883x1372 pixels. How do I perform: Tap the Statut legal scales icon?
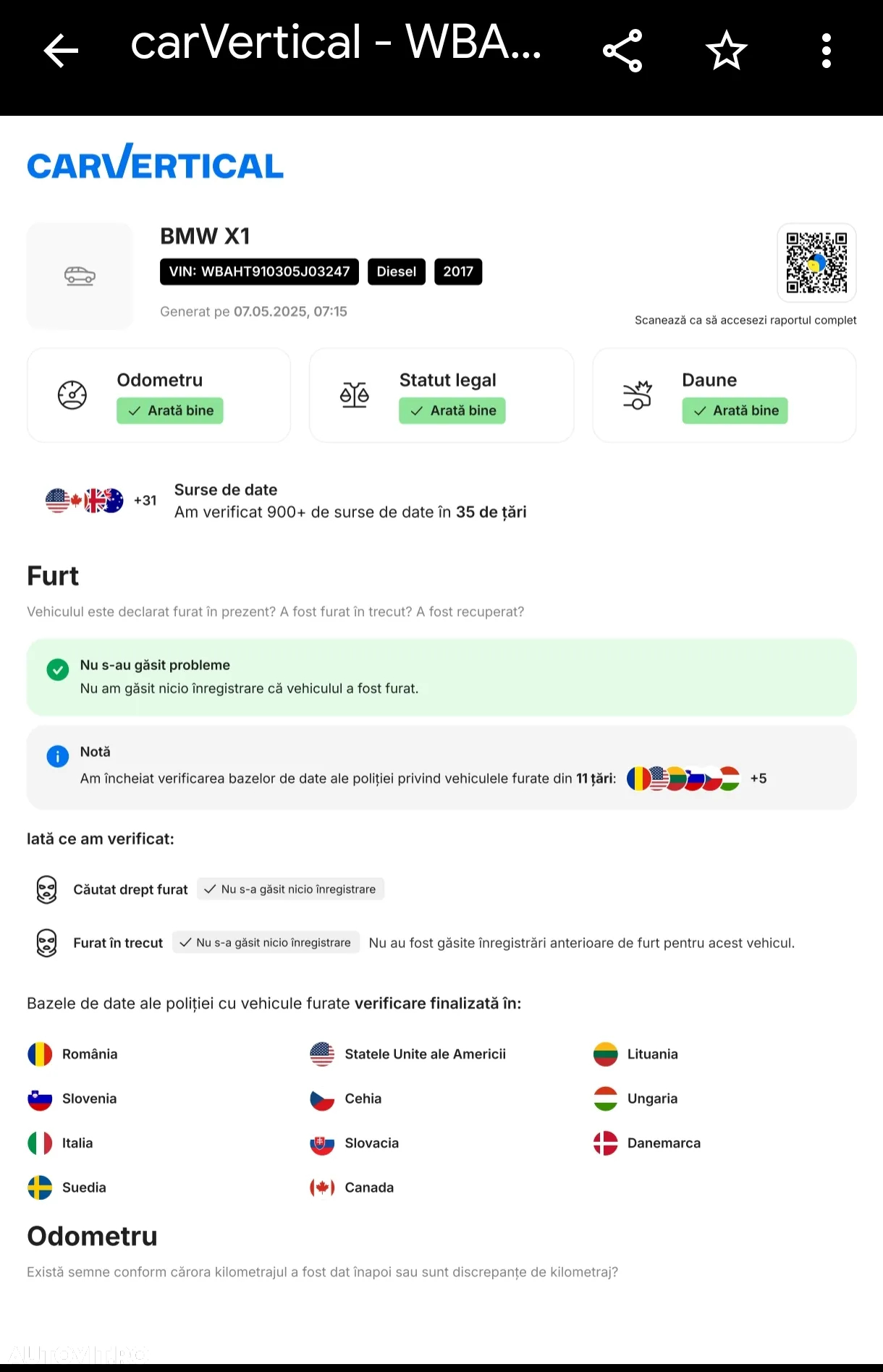(355, 395)
